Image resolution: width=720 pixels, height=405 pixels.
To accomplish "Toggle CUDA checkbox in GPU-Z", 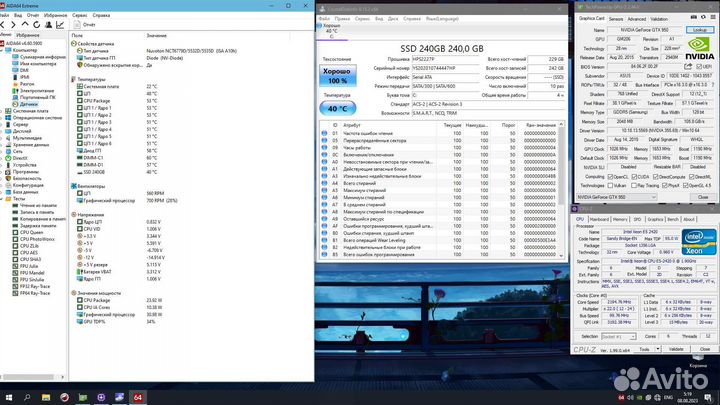I will tap(634, 177).
